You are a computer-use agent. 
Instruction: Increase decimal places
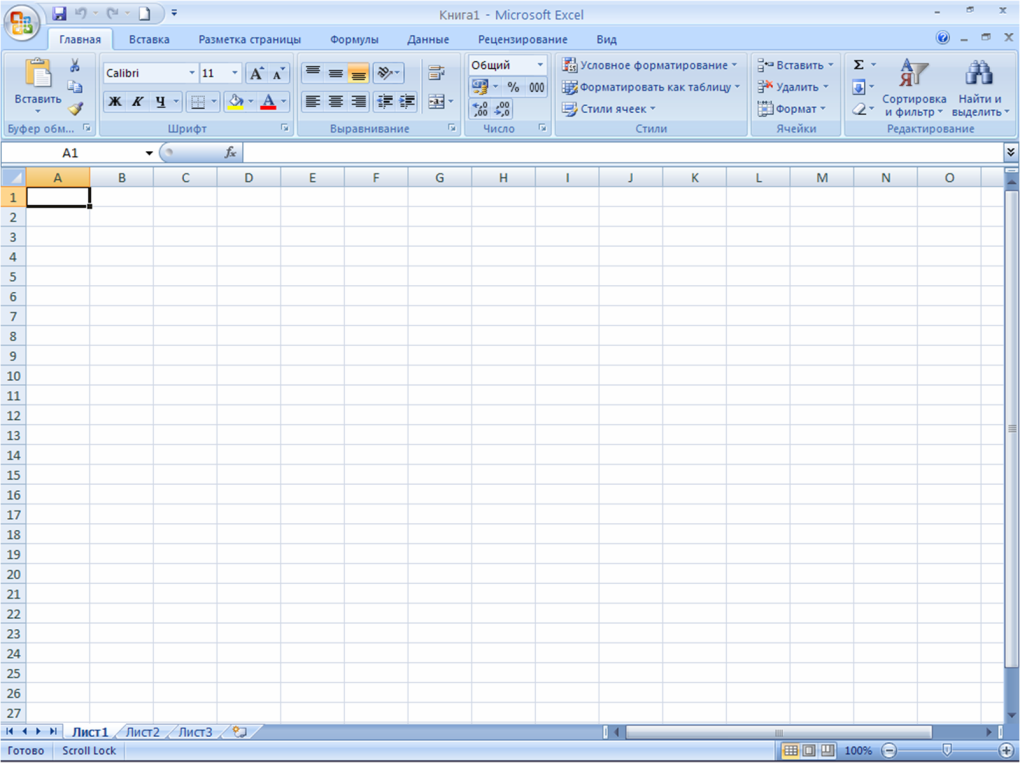click(x=480, y=109)
